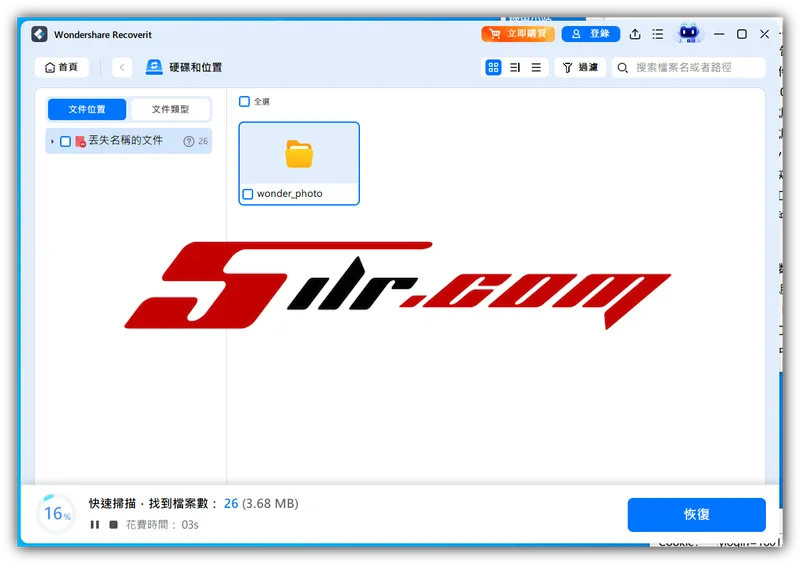This screenshot has width=800, height=564.
Task: Select the 文件位置 tab
Action: click(87, 109)
